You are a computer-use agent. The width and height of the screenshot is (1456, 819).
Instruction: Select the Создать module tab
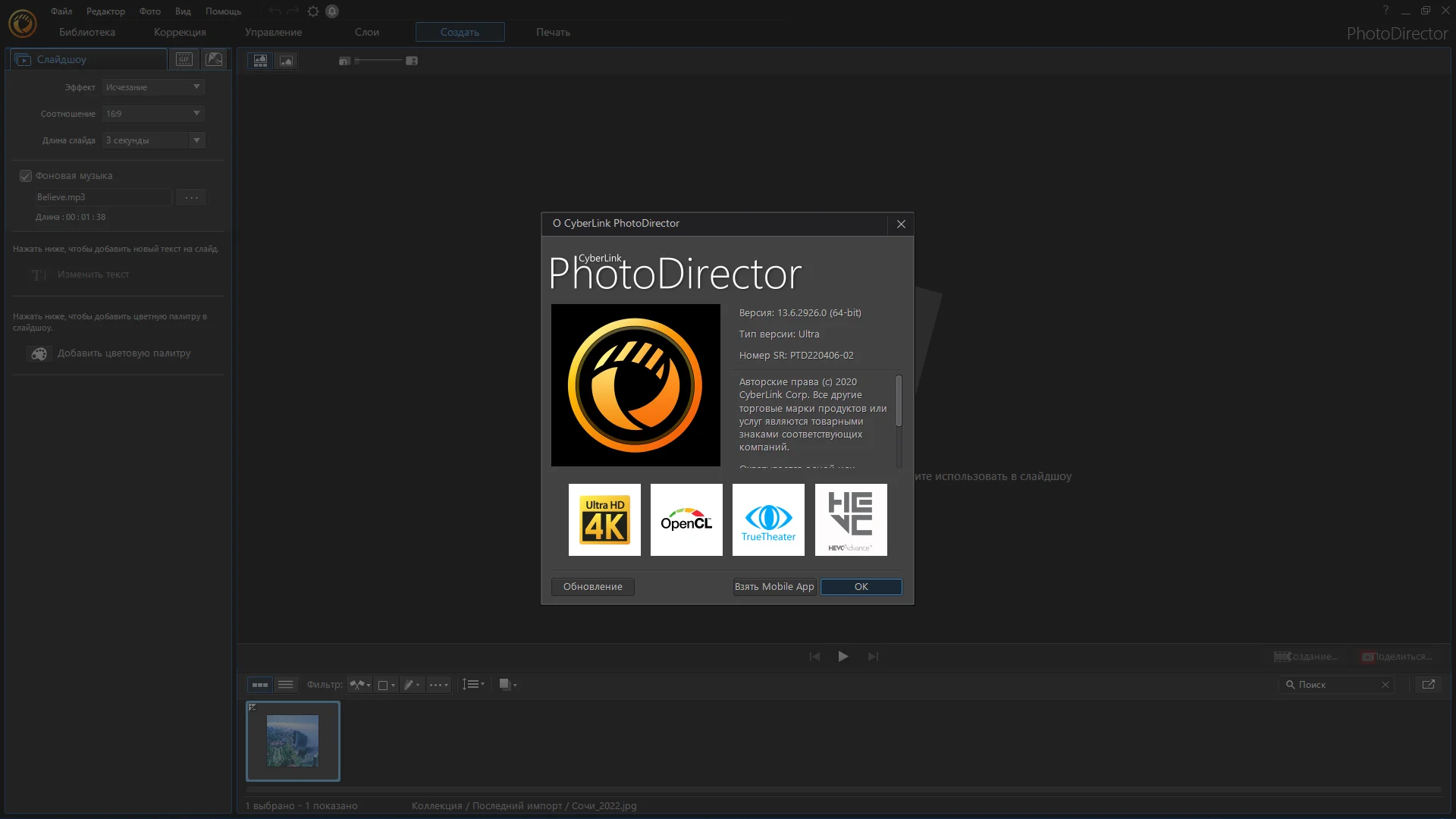click(x=460, y=32)
